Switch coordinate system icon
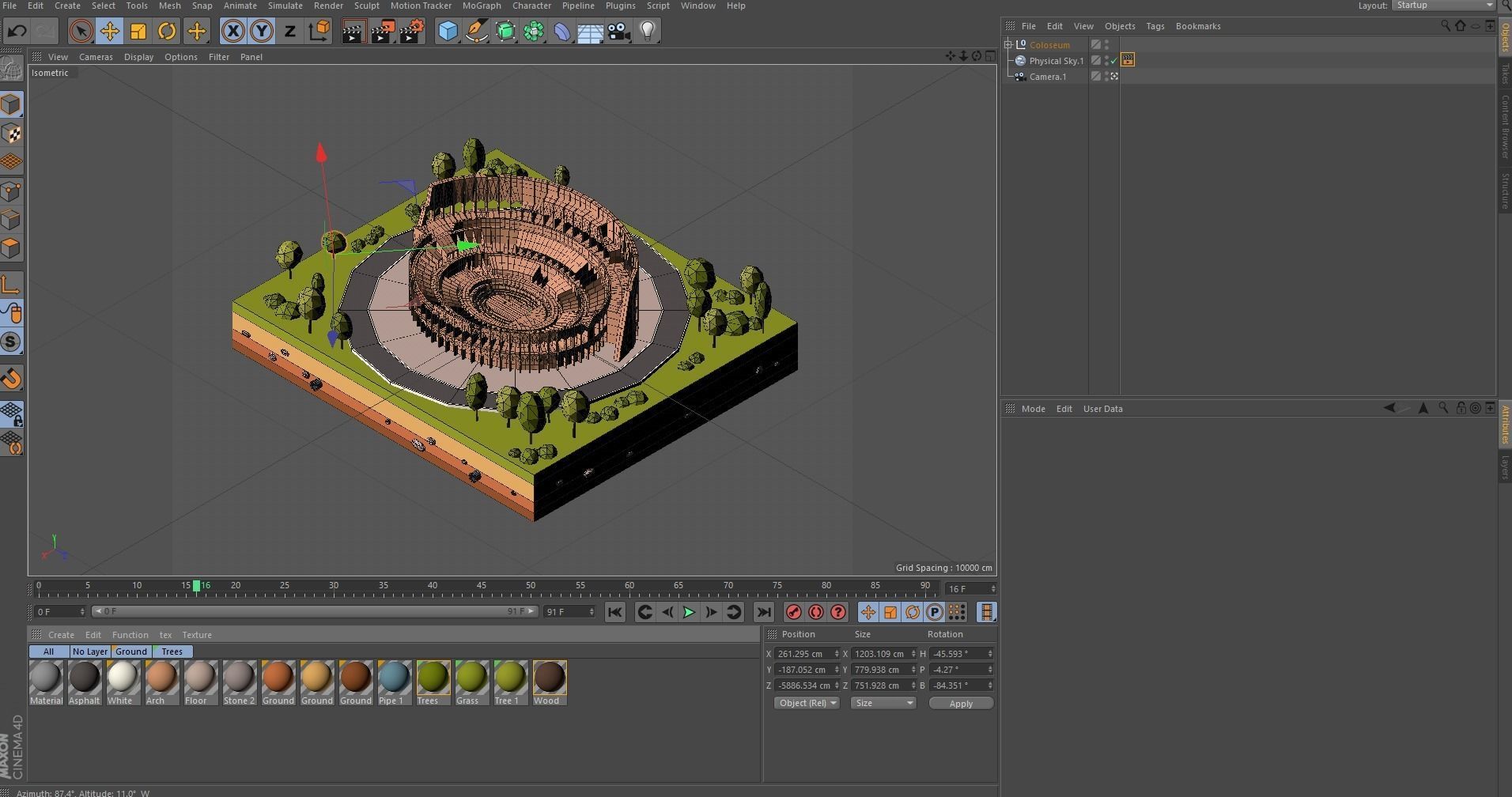Image resolution: width=1512 pixels, height=797 pixels. (319, 32)
